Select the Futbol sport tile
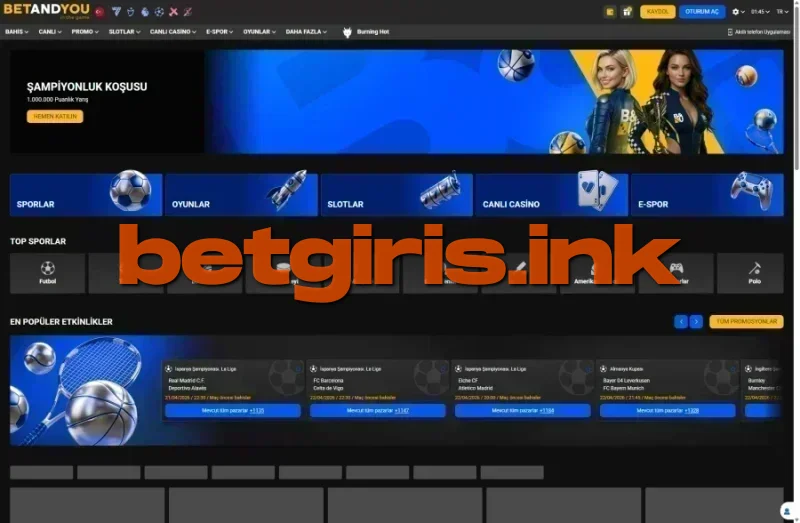The width and height of the screenshot is (800, 523). tap(47, 273)
